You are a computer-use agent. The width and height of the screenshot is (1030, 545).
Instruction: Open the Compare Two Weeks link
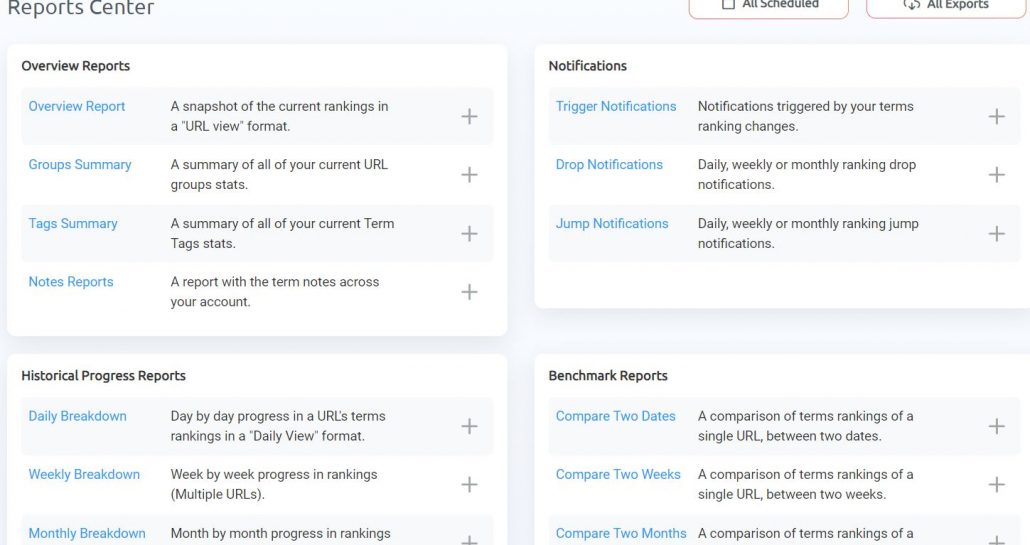(x=618, y=475)
